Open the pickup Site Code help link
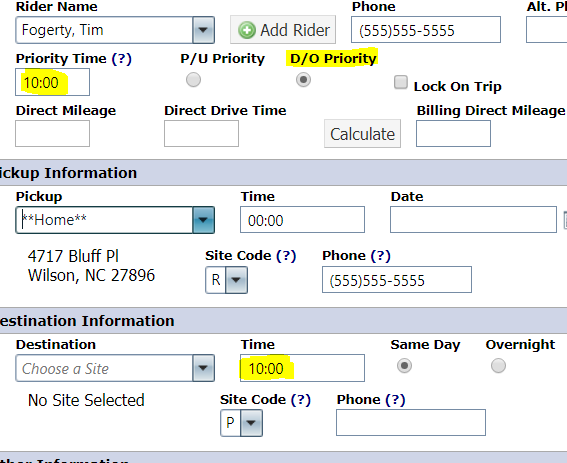Image resolution: width=567 pixels, height=463 pixels. click(286, 256)
